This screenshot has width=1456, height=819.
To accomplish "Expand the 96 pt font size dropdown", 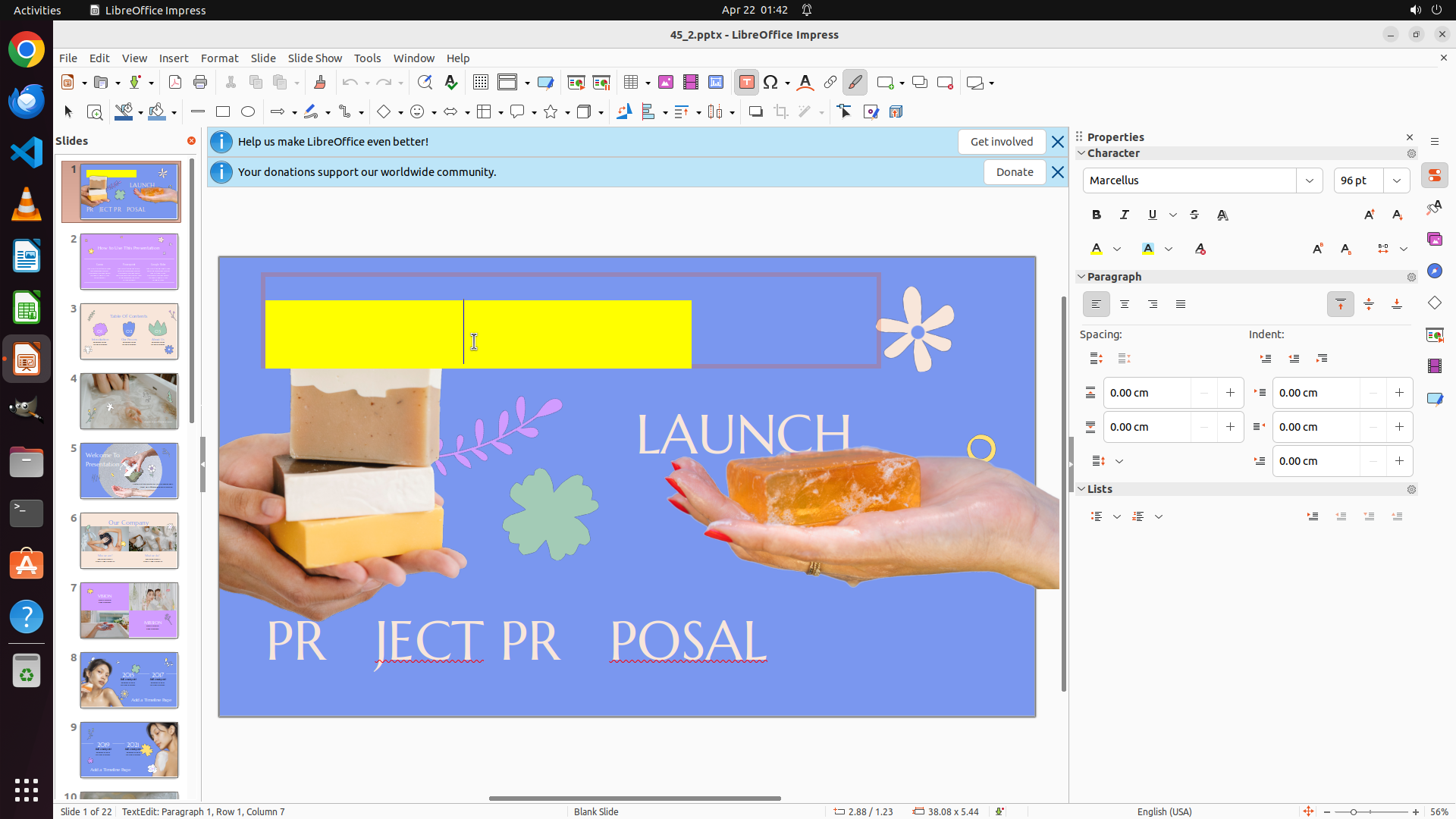I will coord(1397,180).
